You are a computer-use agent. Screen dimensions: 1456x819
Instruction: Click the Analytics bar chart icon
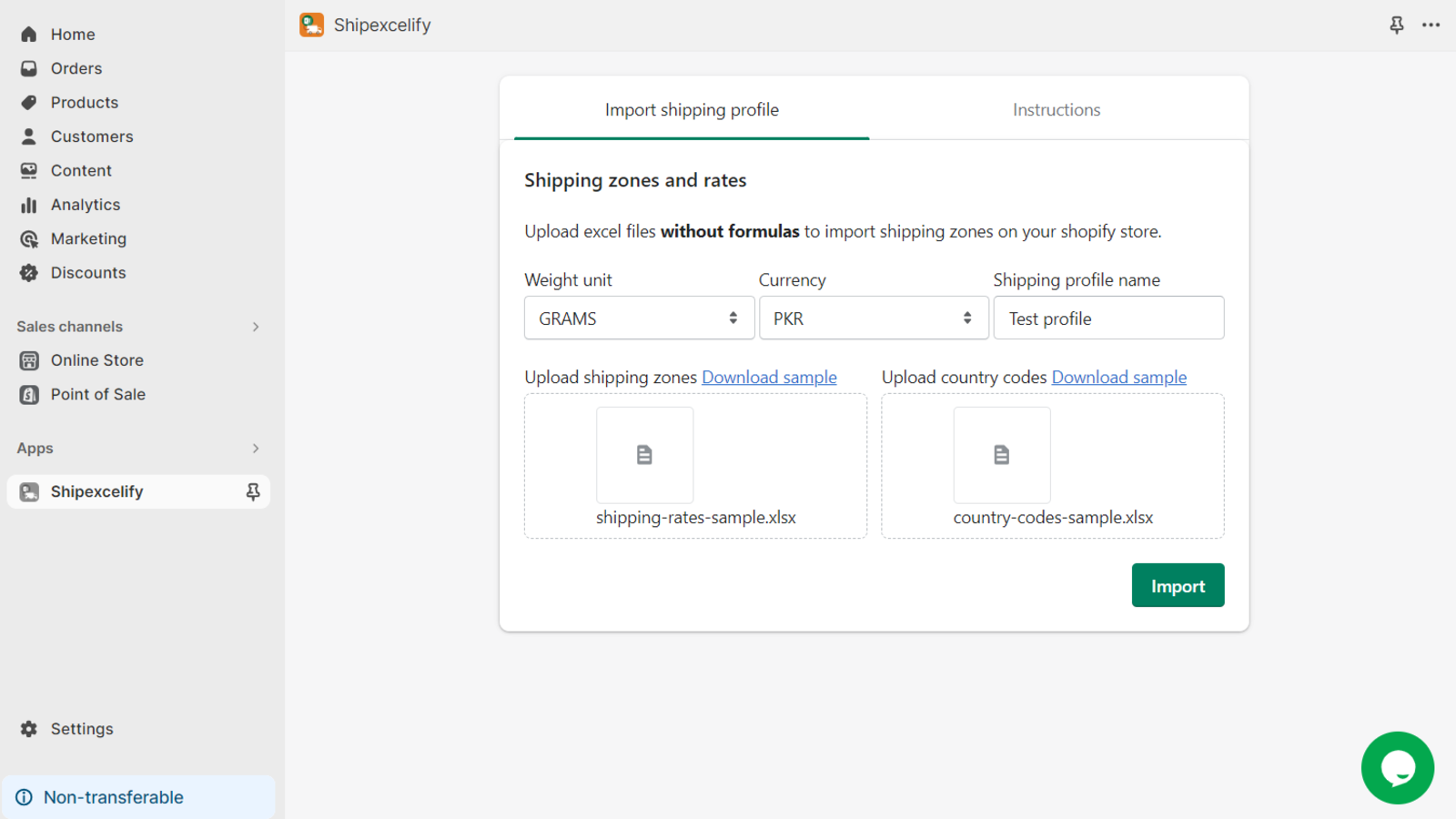[29, 205]
